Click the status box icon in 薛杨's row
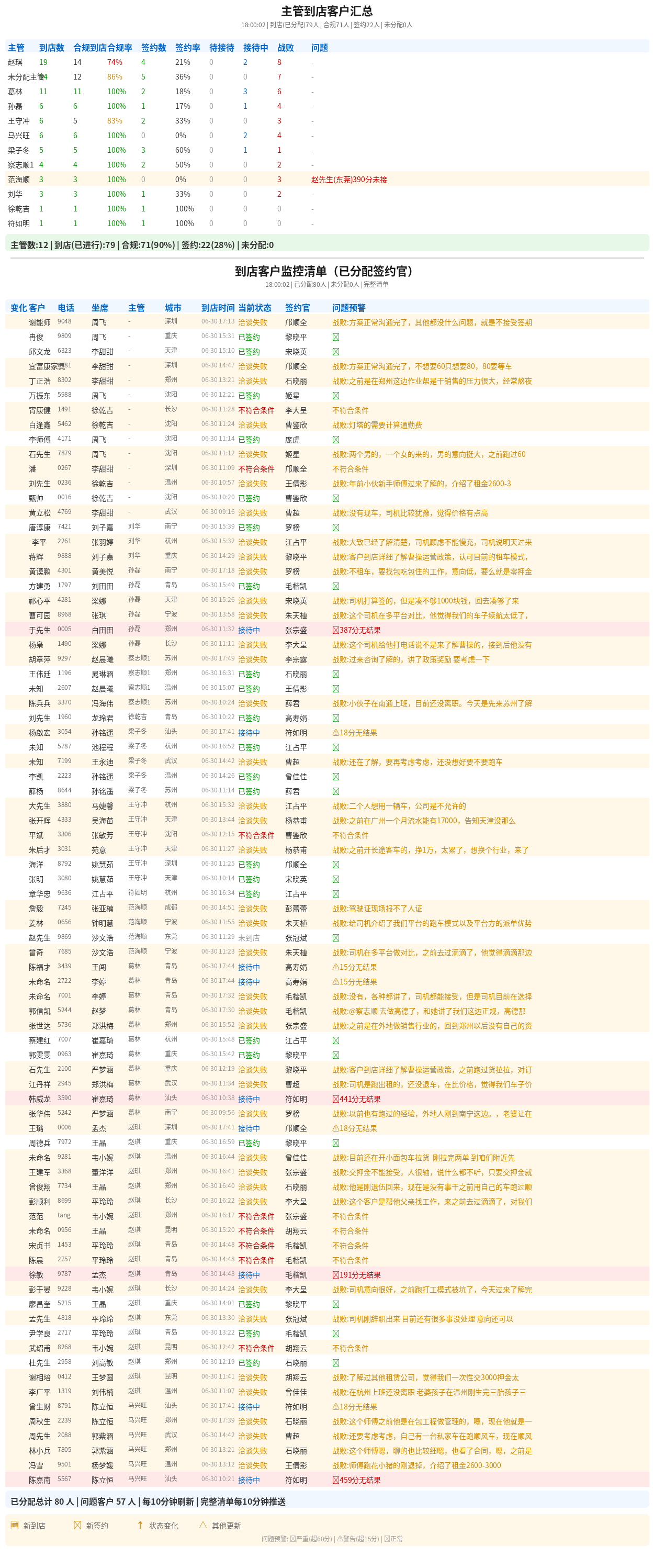The image size is (654, 1568). click(336, 791)
